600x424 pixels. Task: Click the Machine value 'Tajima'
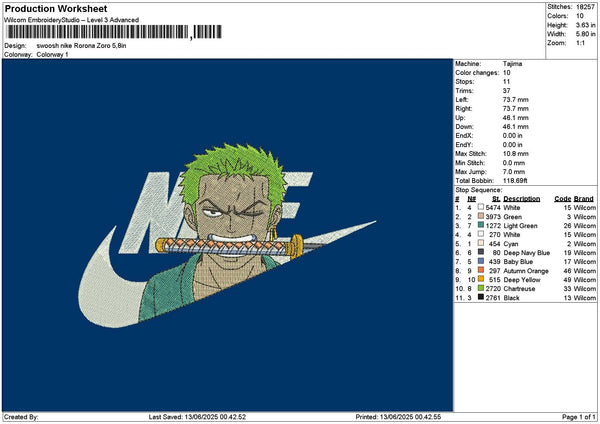(512, 64)
